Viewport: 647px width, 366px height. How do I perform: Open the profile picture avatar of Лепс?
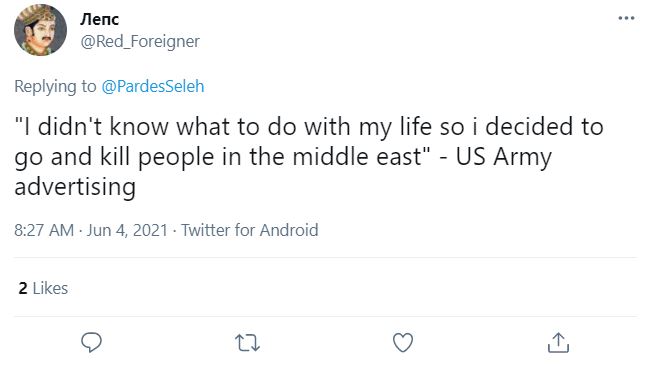click(x=40, y=30)
